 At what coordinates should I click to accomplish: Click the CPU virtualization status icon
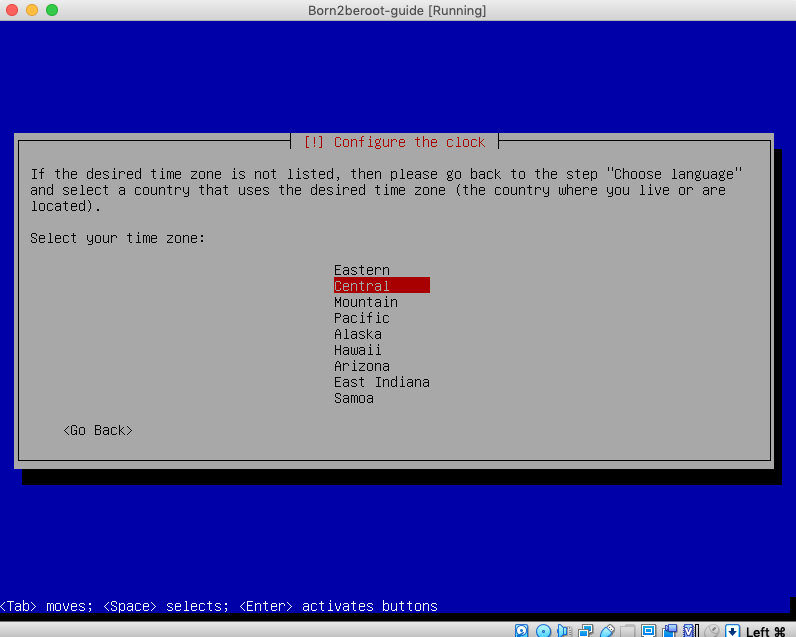pyautogui.click(x=691, y=631)
